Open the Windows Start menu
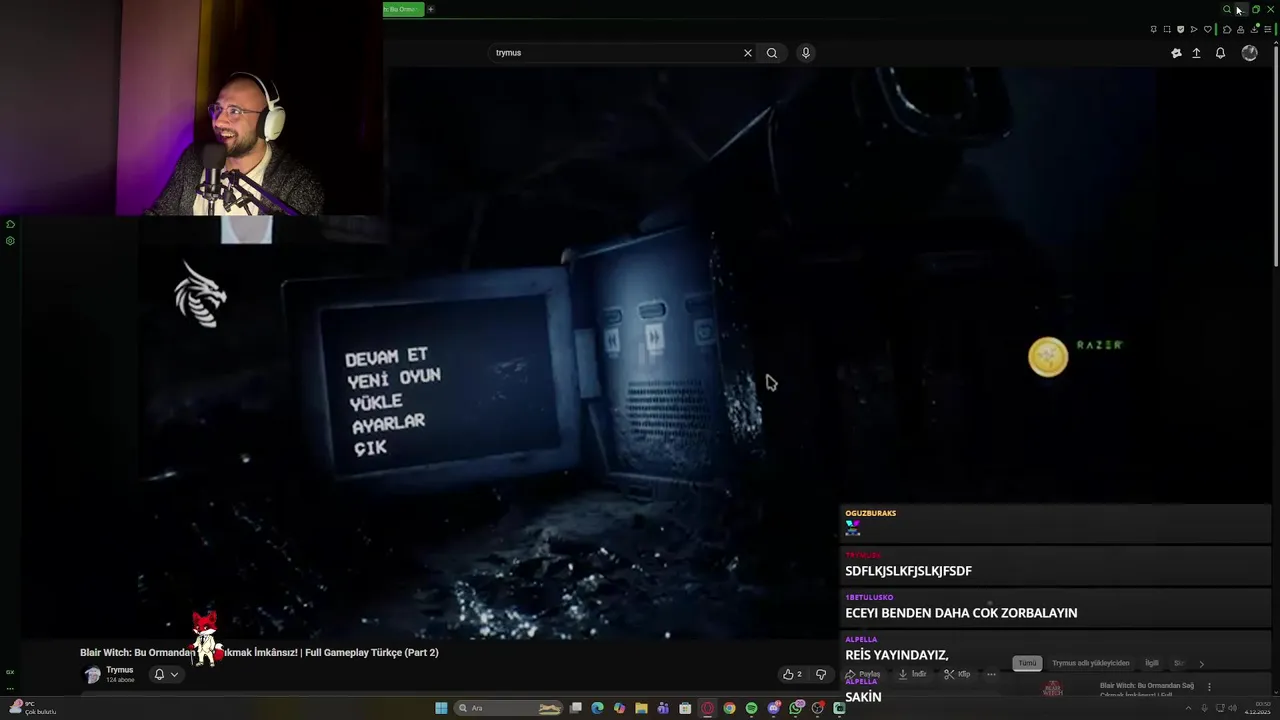This screenshot has width=1280, height=720. (x=441, y=708)
